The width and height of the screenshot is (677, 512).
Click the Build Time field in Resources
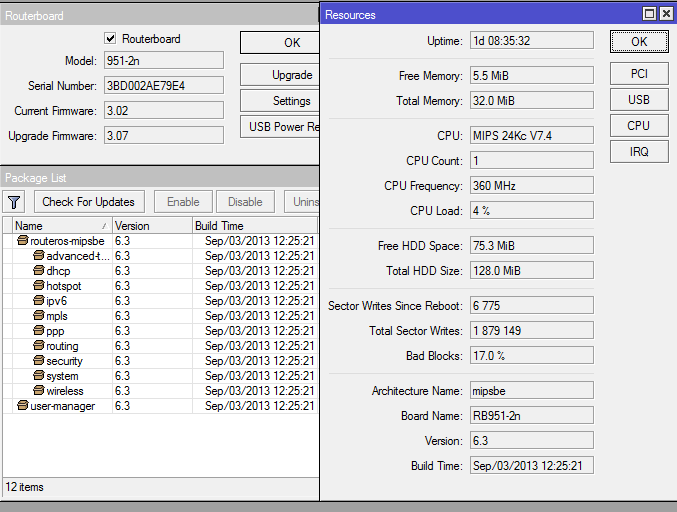[x=532, y=466]
